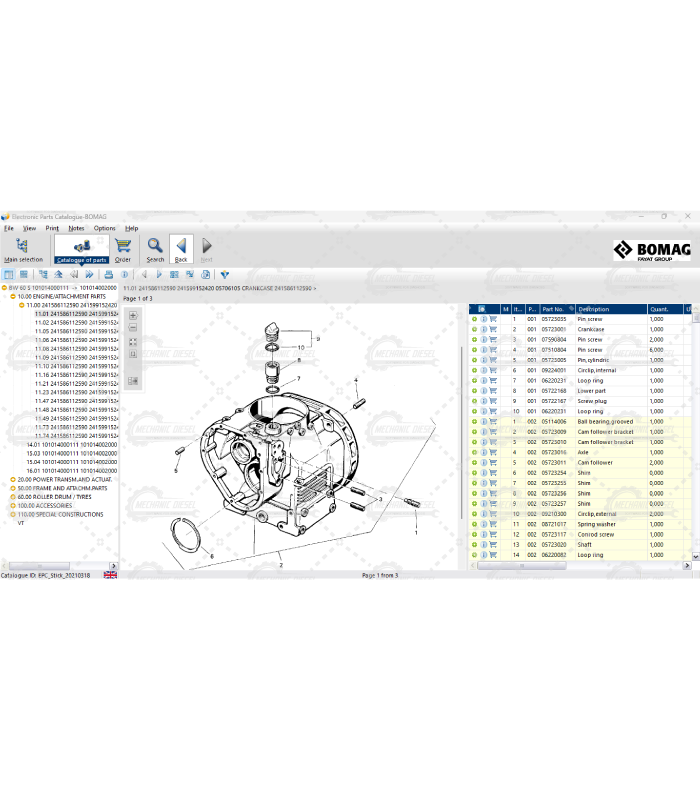Click the zoom in button beside the drawing
This screenshot has width=700, height=800.
(133, 316)
